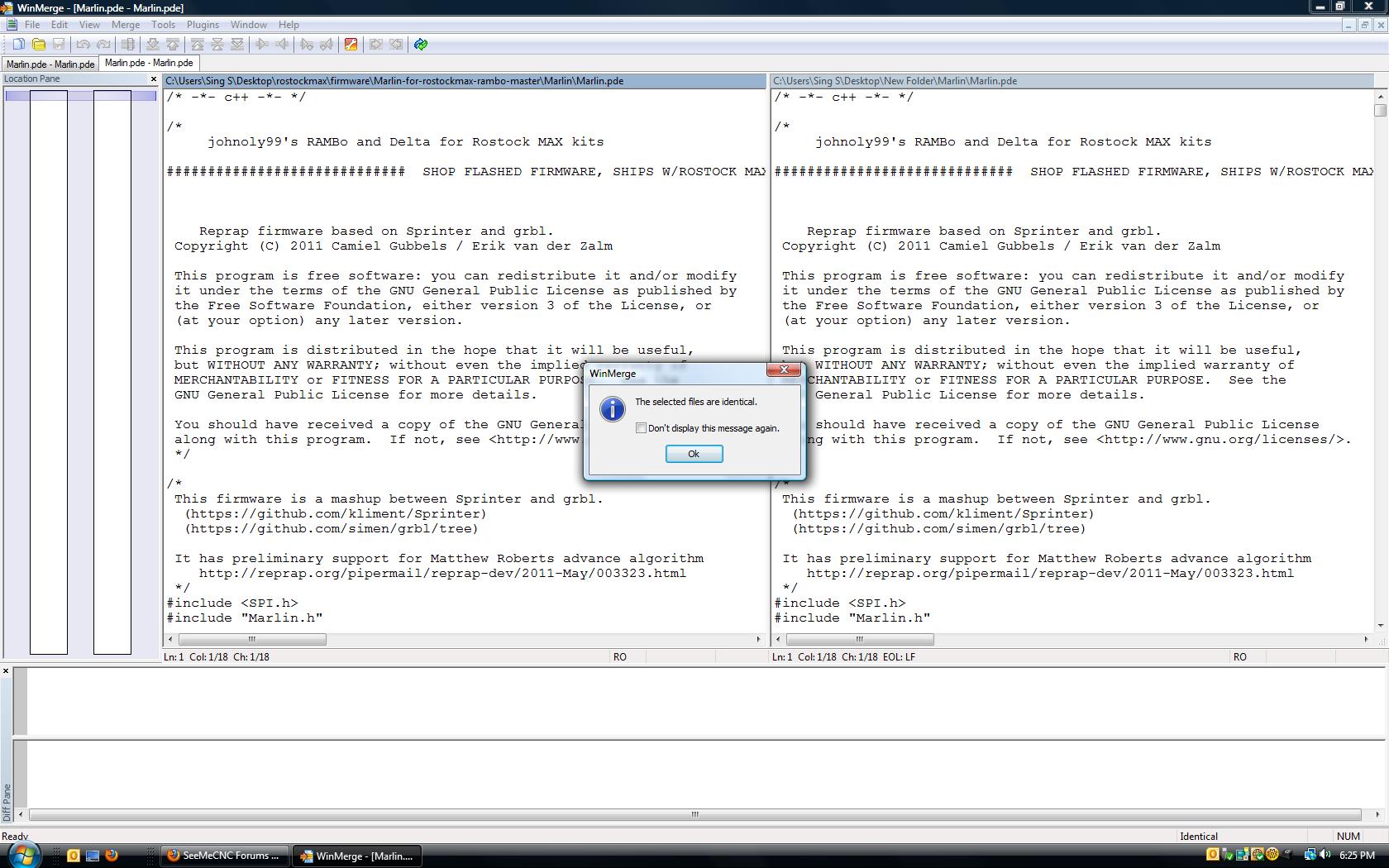
Task: Click the New document toolbar icon
Action: 18,45
